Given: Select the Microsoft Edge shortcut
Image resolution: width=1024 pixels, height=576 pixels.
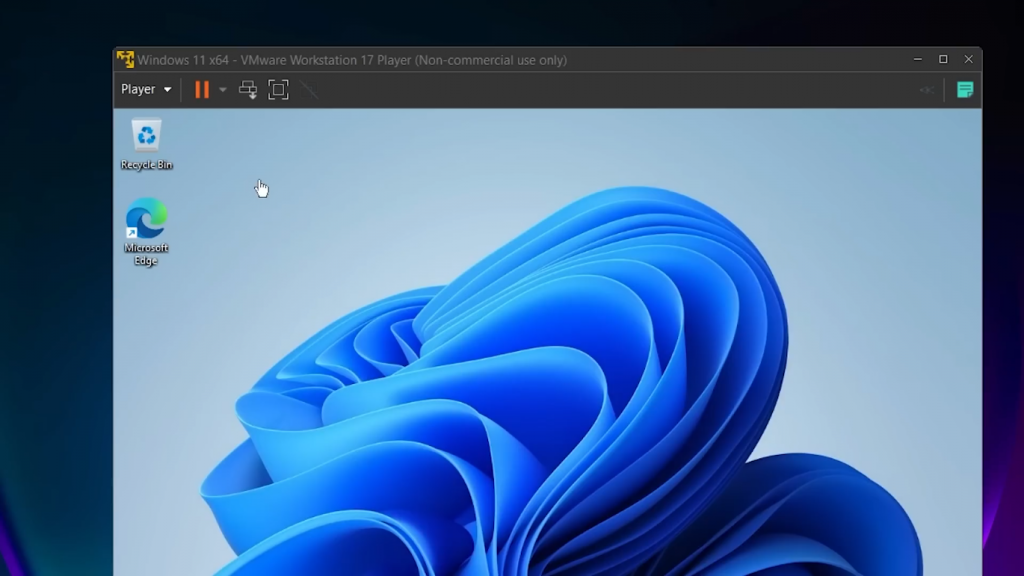Looking at the screenshot, I should (146, 232).
